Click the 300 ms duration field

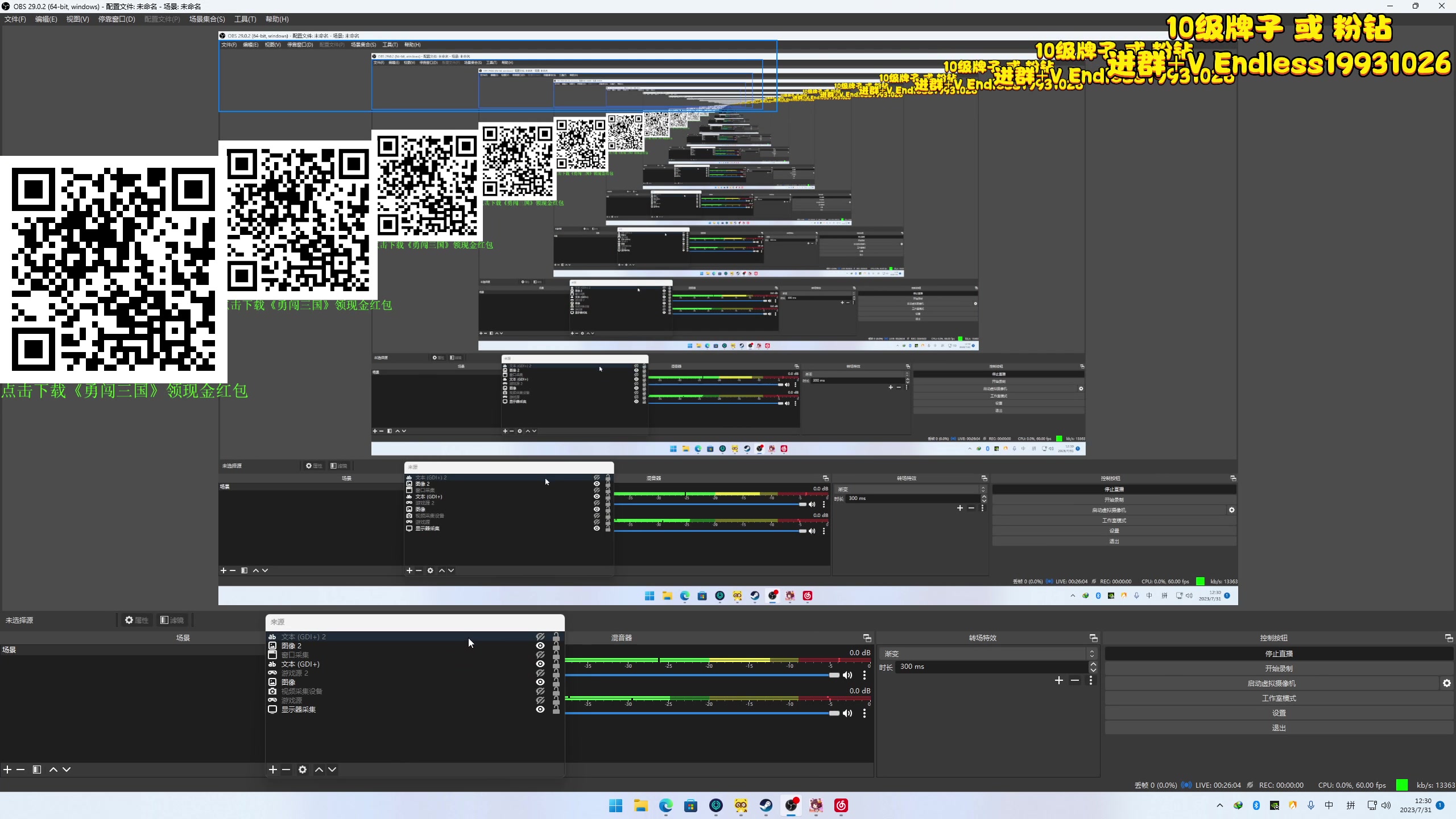click(x=991, y=667)
